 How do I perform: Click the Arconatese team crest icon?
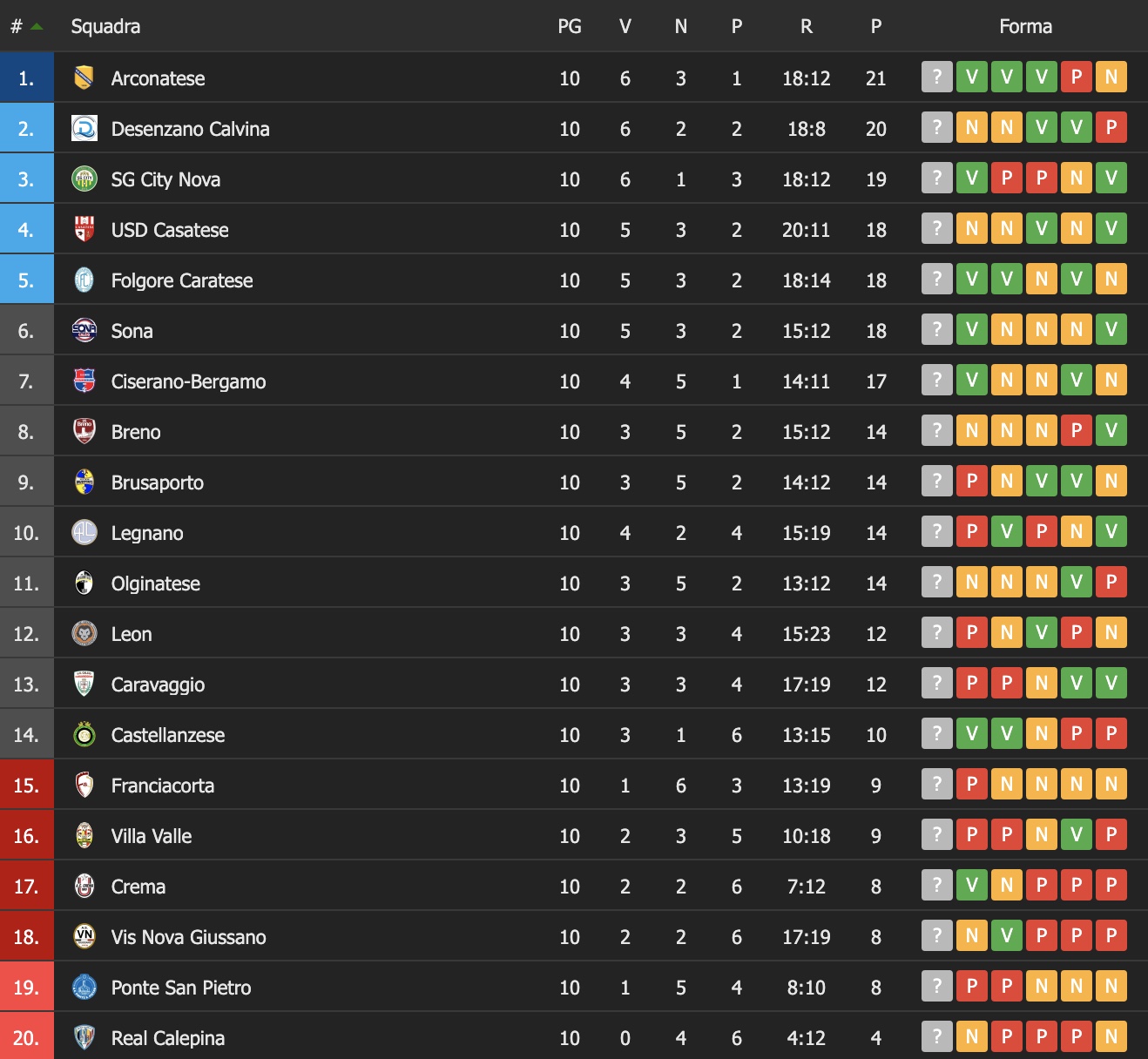[x=84, y=78]
